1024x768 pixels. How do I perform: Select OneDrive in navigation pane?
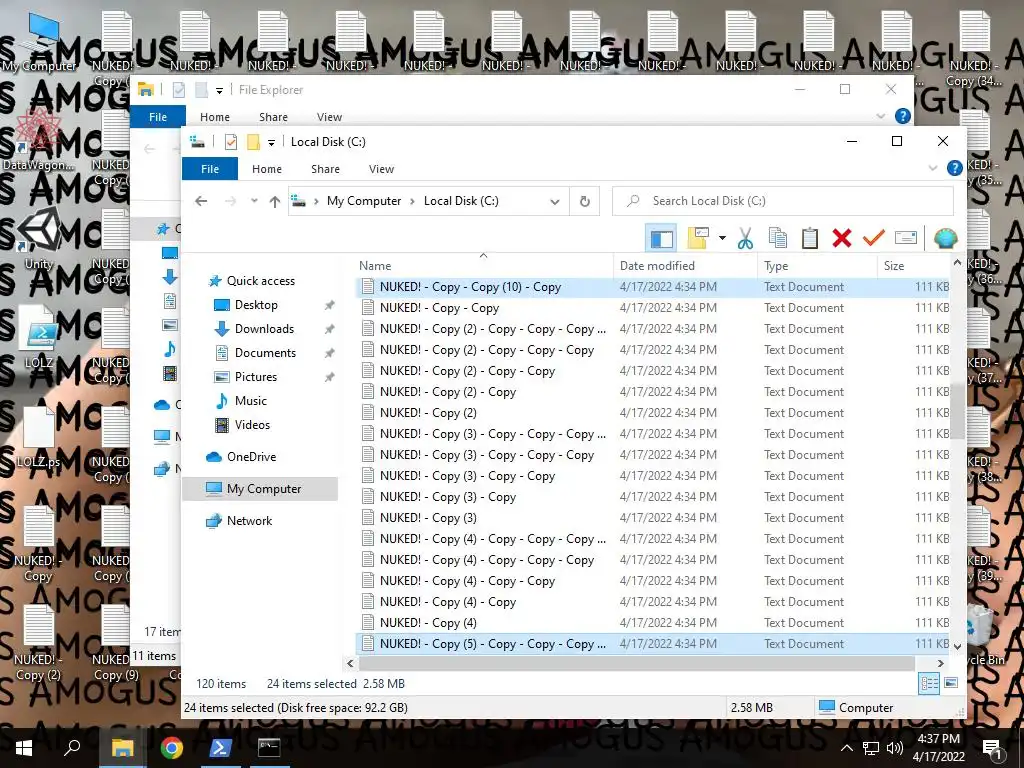pos(251,456)
